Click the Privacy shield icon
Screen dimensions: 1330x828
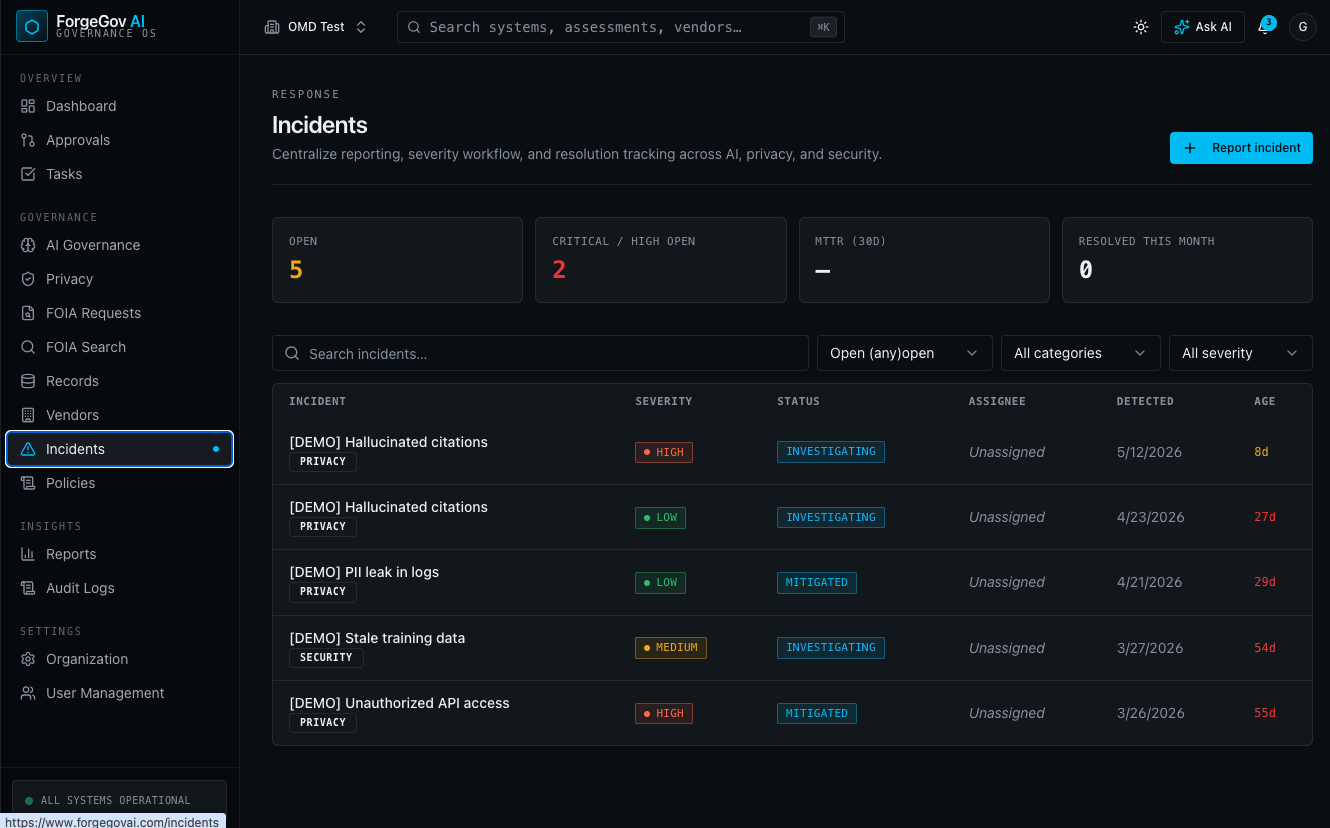point(28,279)
